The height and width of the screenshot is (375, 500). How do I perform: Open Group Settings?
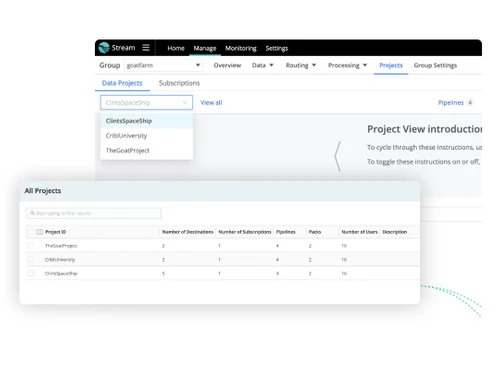[435, 65]
